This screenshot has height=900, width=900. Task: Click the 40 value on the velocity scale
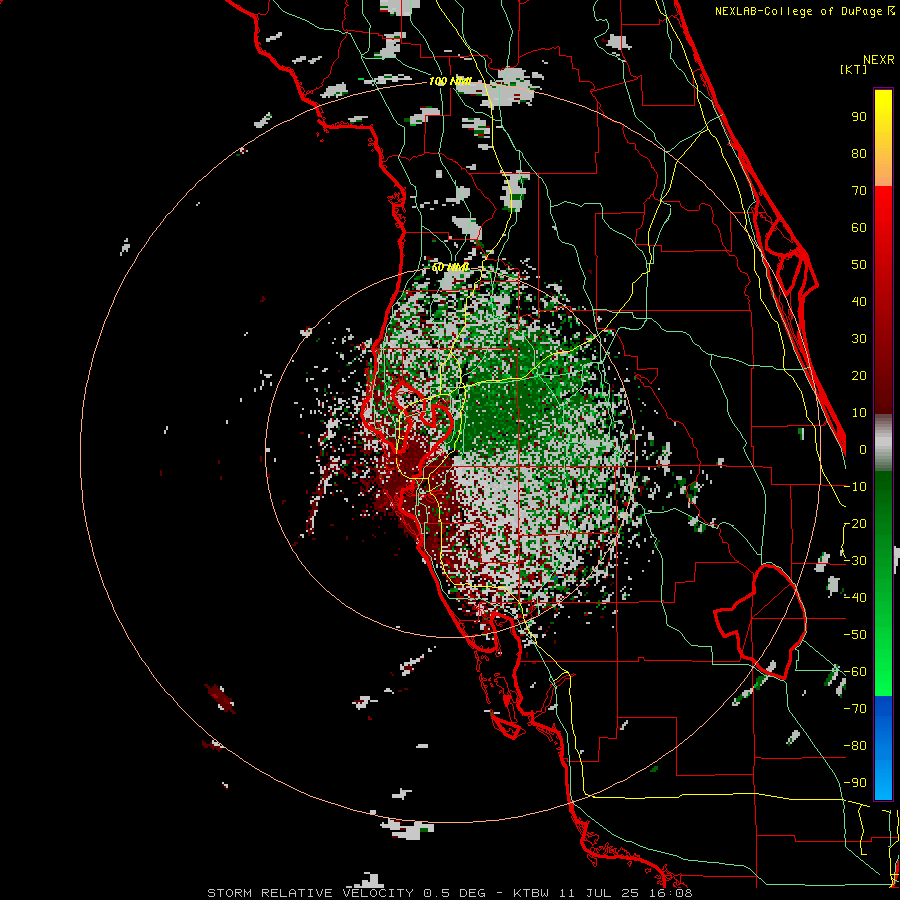[859, 301]
